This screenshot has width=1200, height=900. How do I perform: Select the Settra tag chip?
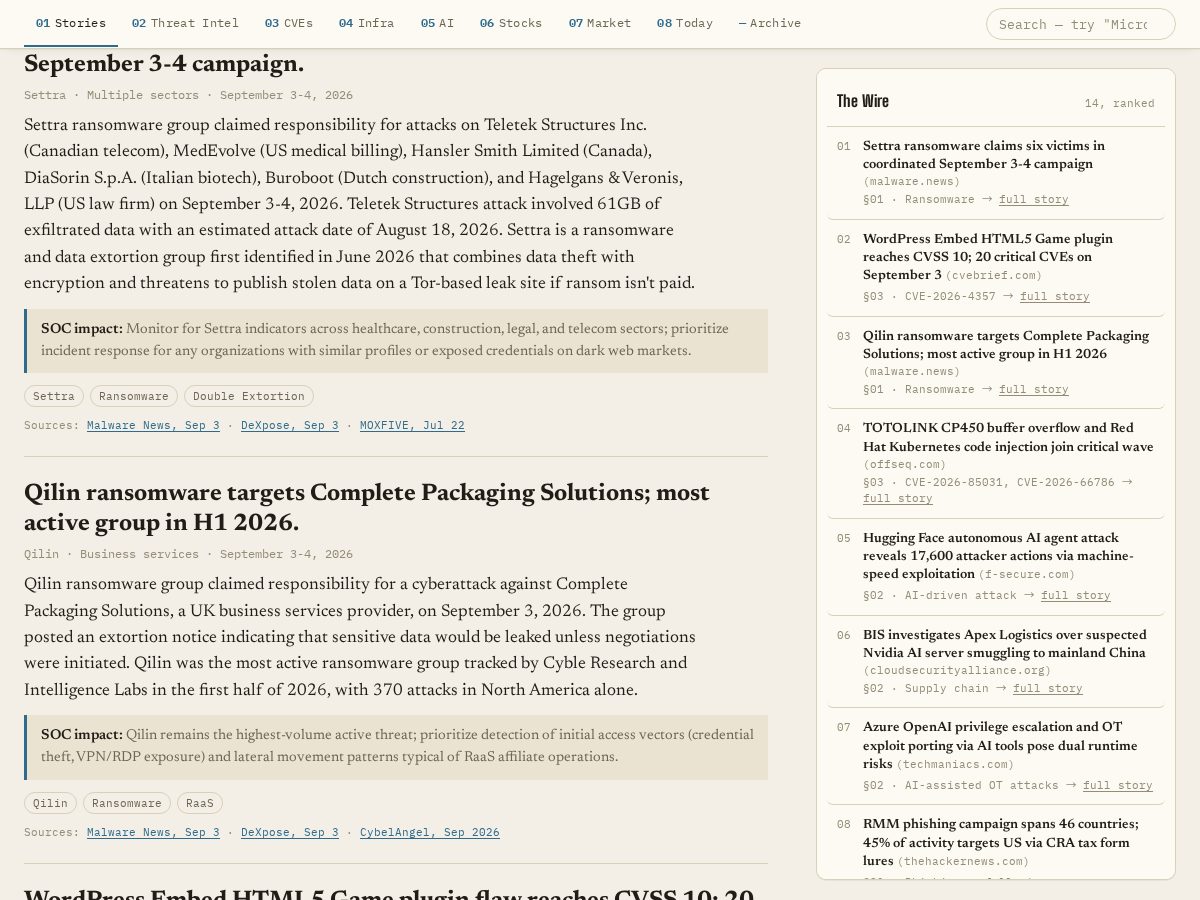pos(54,396)
